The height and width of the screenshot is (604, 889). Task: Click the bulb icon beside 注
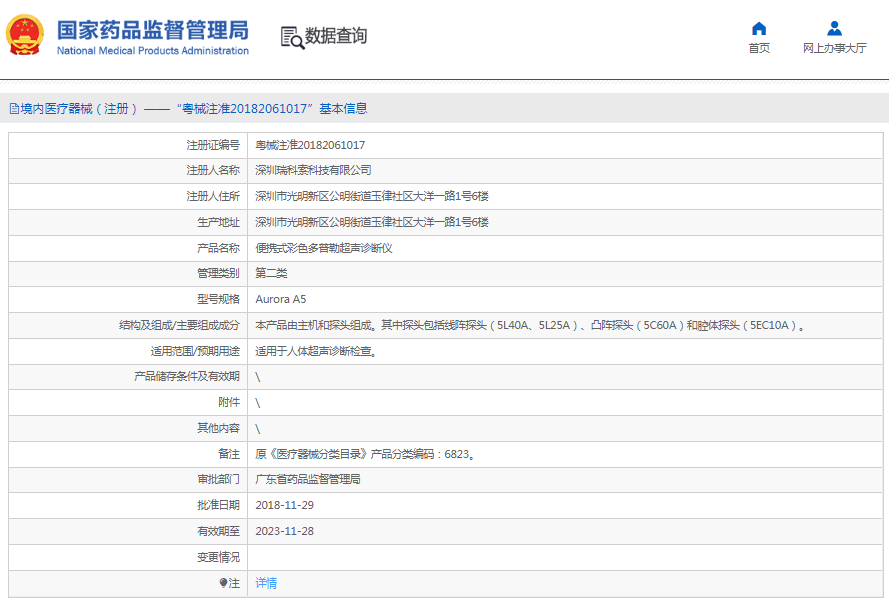coord(223,583)
